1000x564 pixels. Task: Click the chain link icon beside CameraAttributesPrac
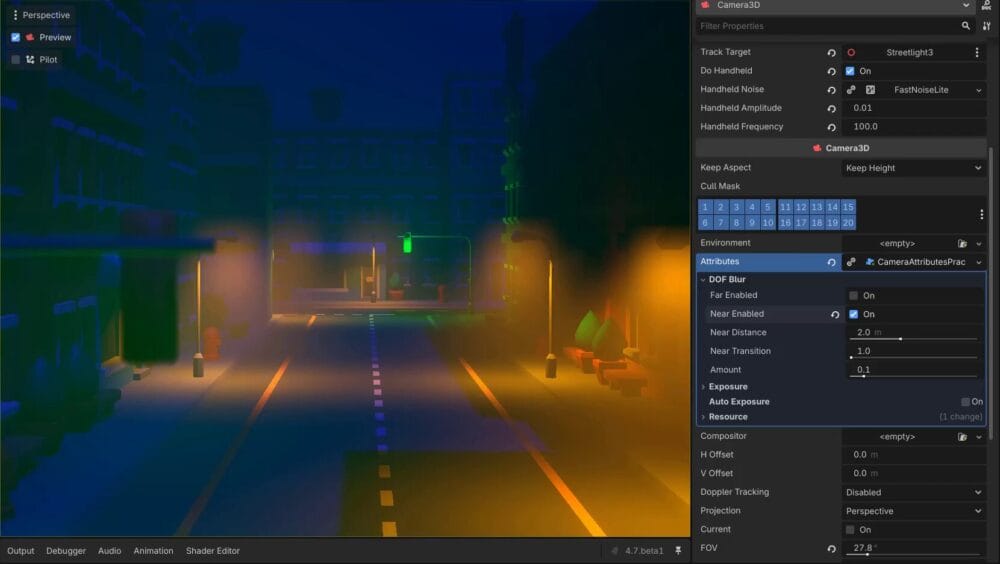851,262
